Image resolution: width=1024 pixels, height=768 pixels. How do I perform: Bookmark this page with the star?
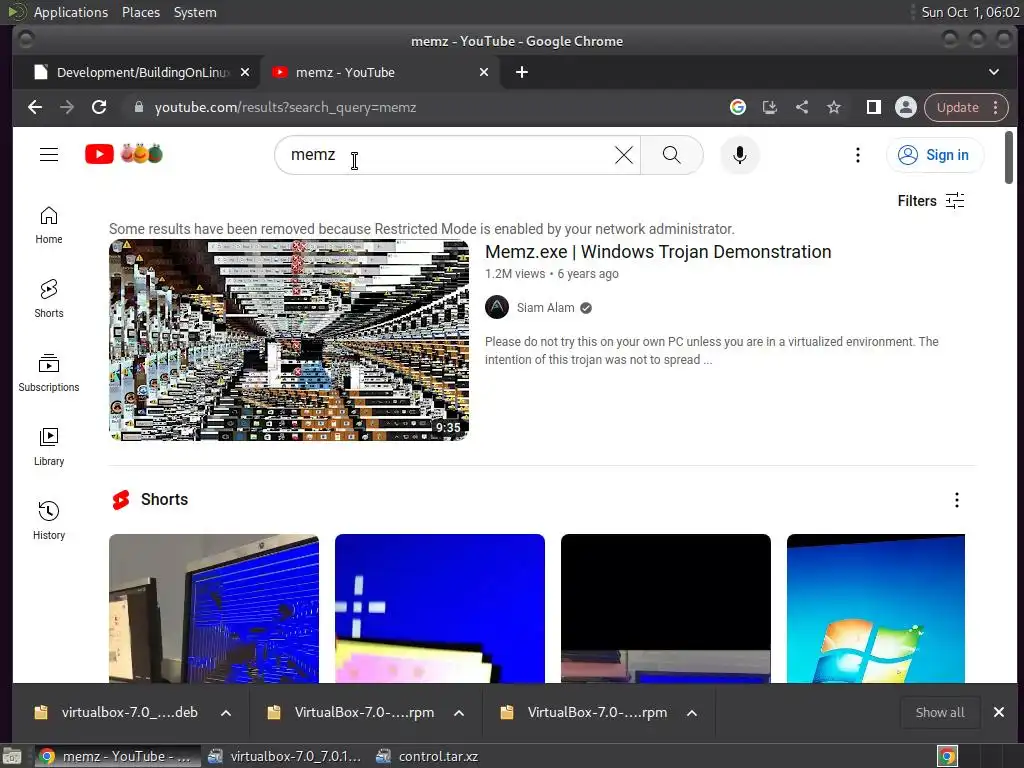(x=834, y=107)
